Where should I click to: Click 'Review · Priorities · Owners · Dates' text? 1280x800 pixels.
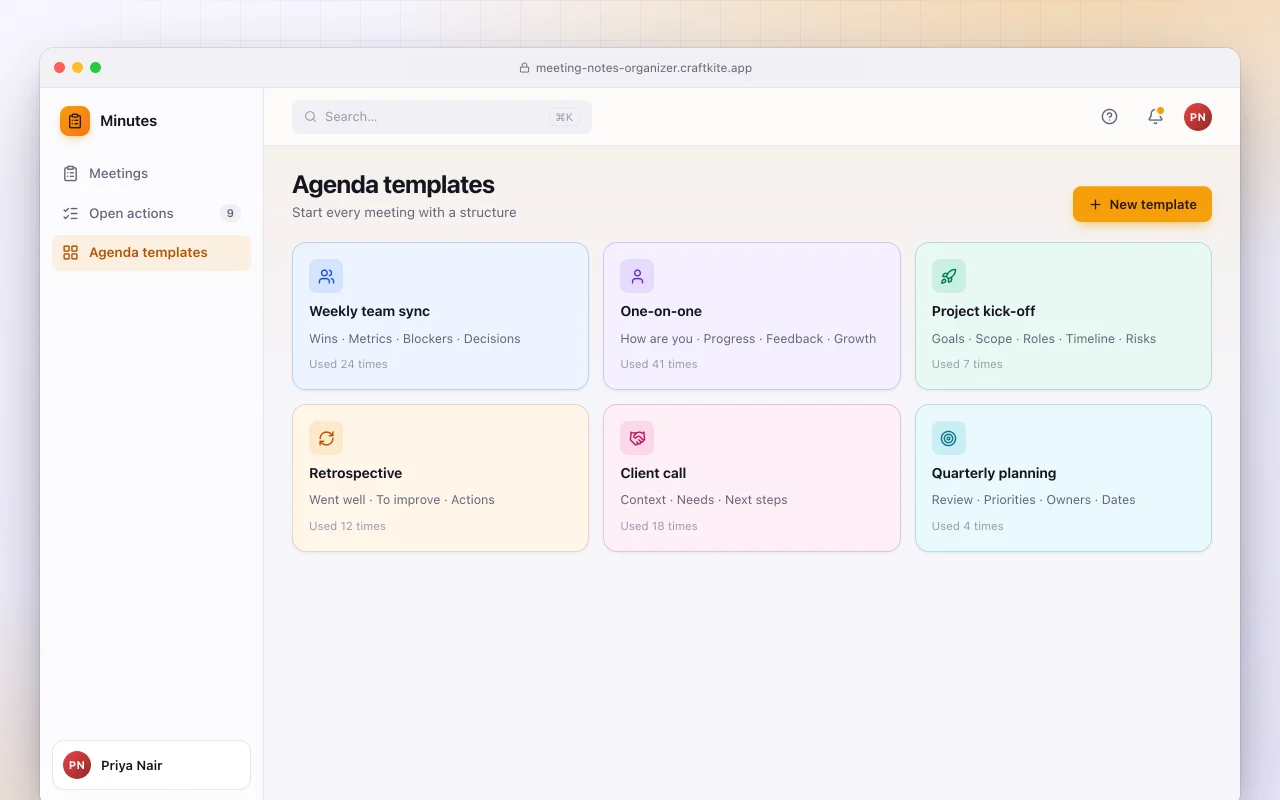(x=1034, y=500)
